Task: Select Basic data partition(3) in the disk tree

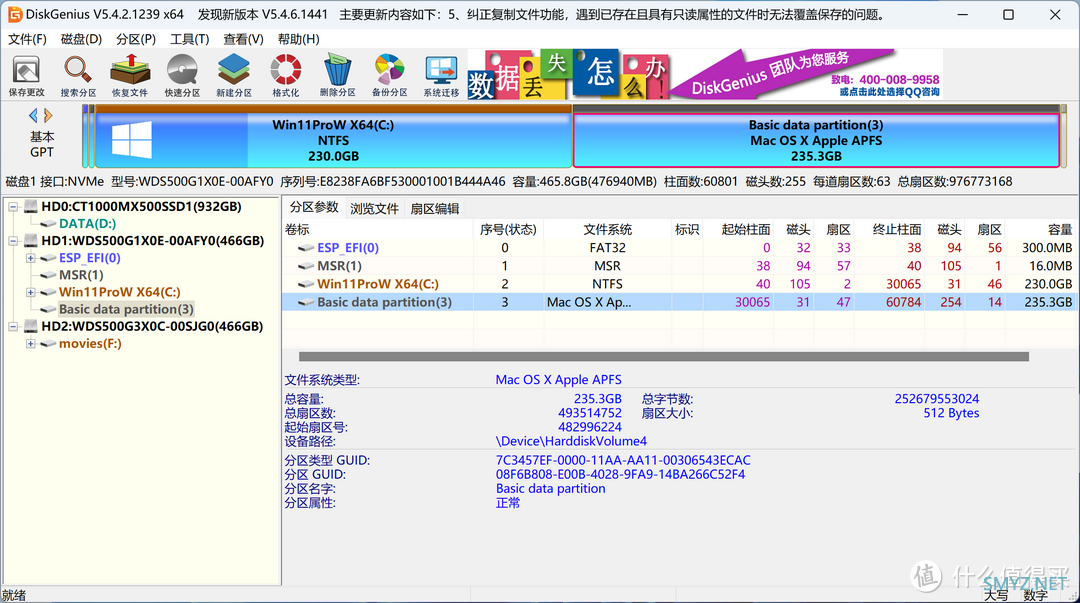Action: pyautogui.click(x=126, y=309)
